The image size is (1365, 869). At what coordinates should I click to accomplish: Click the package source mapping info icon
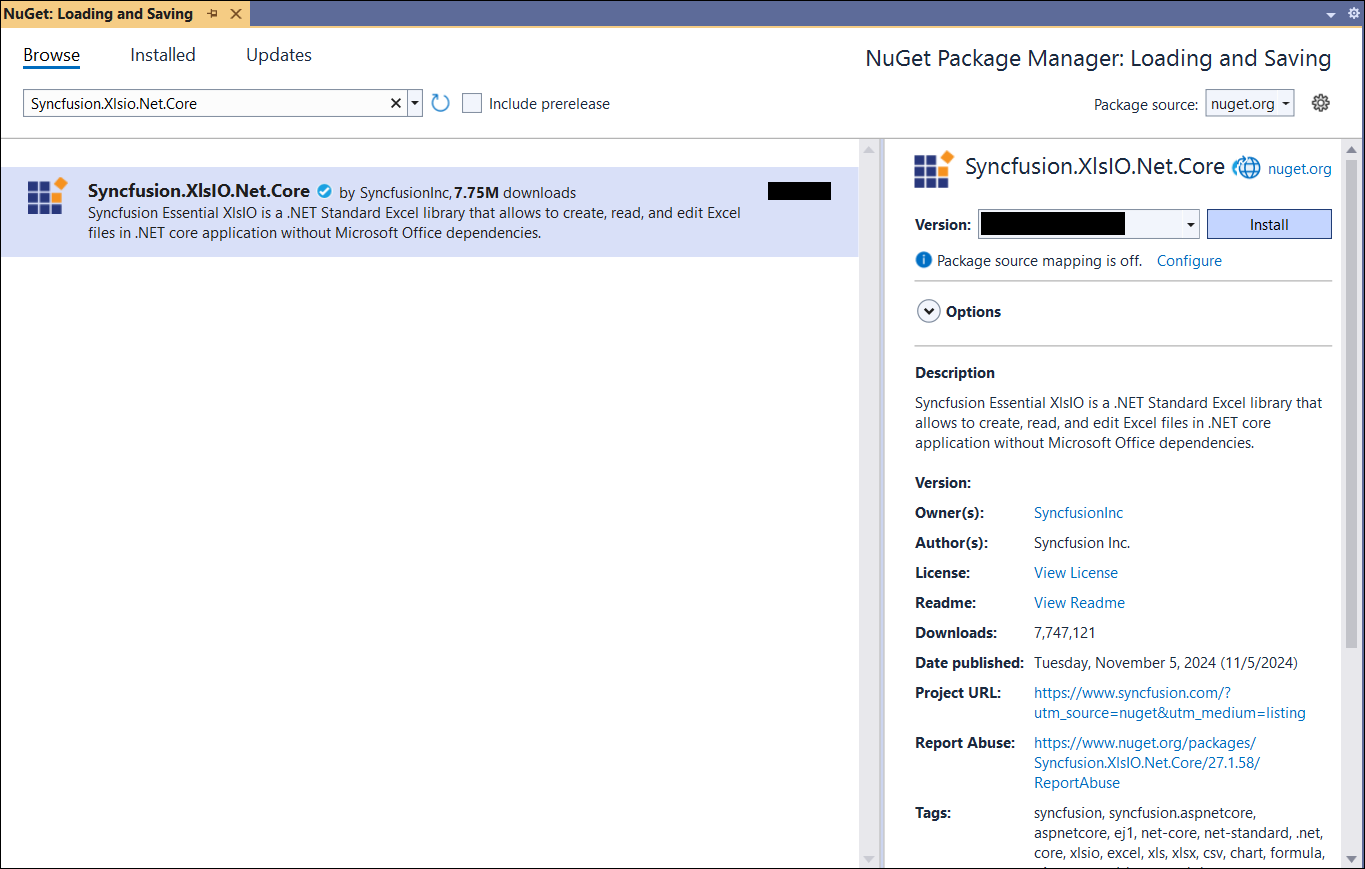coord(924,260)
